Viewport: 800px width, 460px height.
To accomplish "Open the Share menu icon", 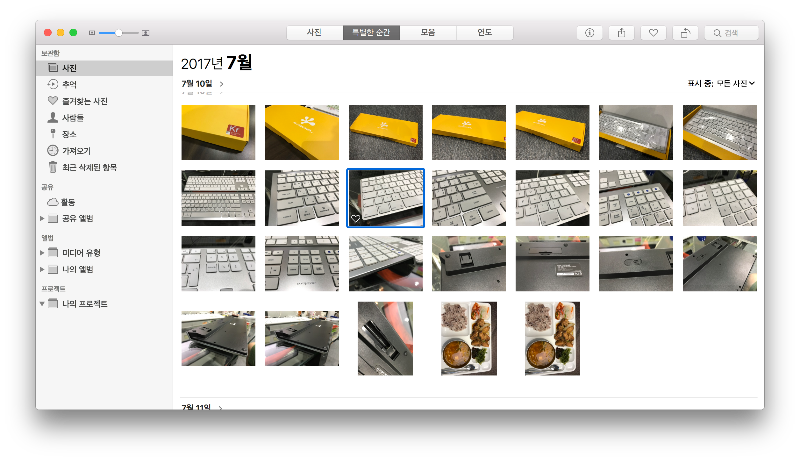I will (x=621, y=33).
